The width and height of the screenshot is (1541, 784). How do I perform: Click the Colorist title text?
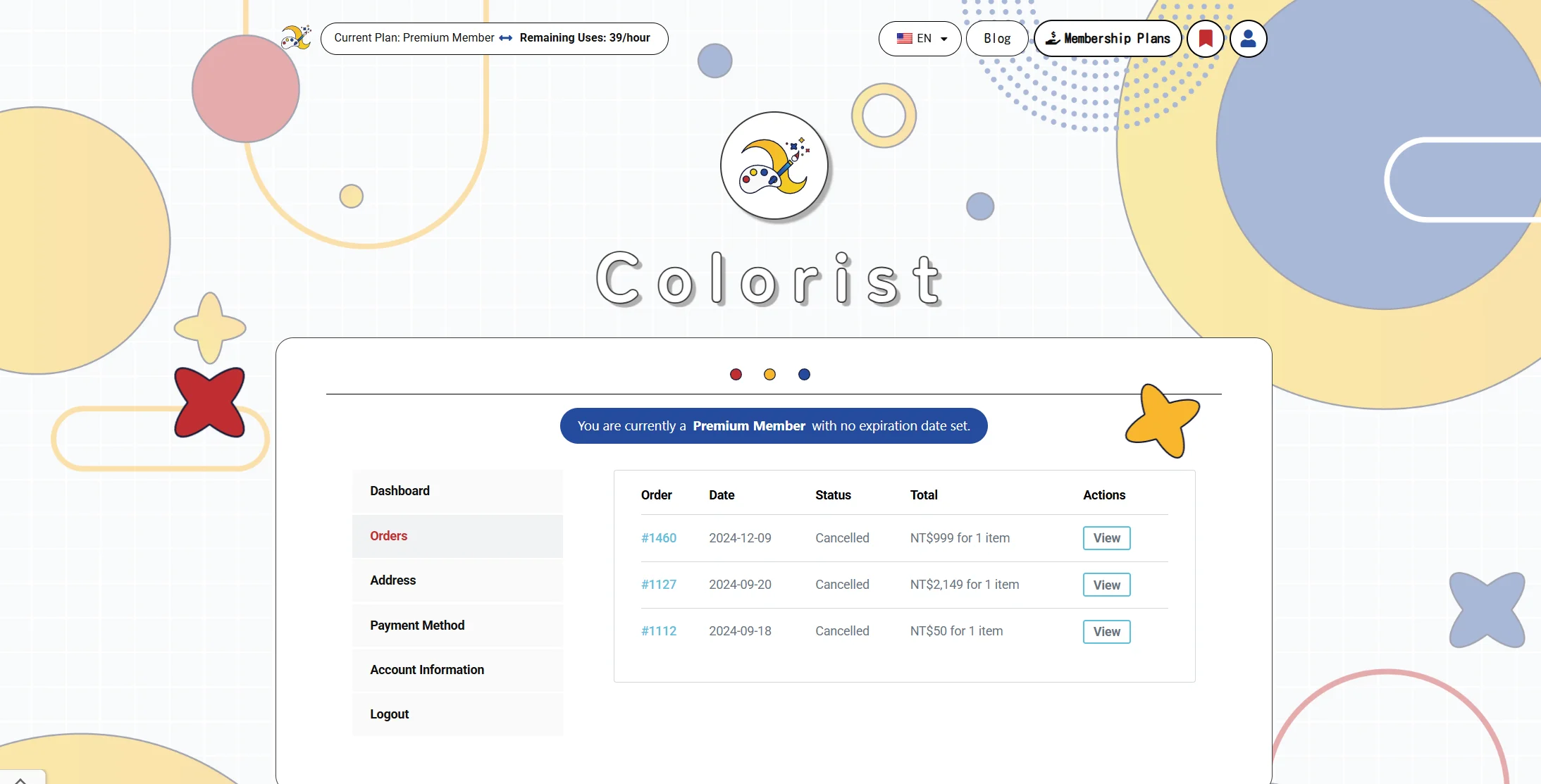(769, 280)
